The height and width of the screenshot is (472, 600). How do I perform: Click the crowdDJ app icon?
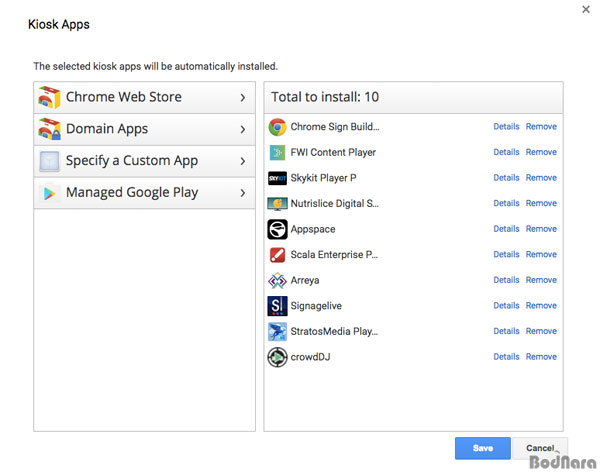(277, 357)
